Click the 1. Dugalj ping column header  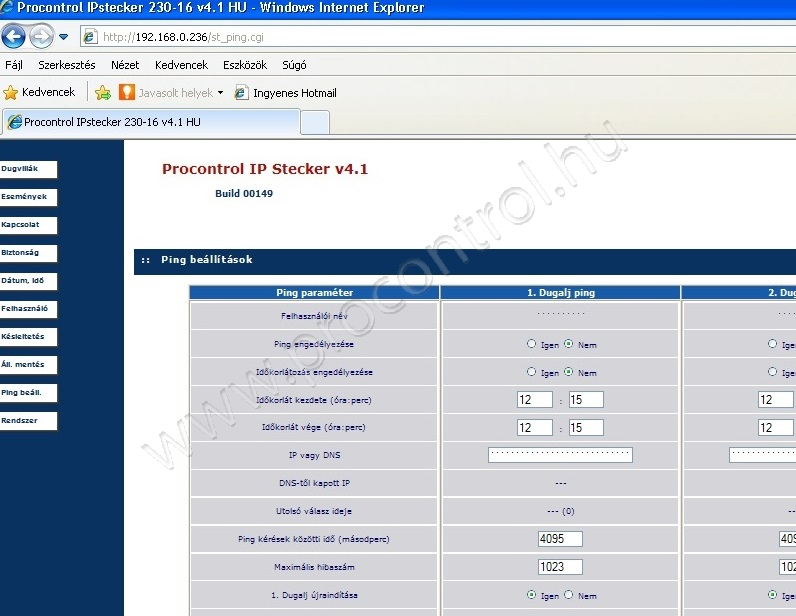point(560,293)
